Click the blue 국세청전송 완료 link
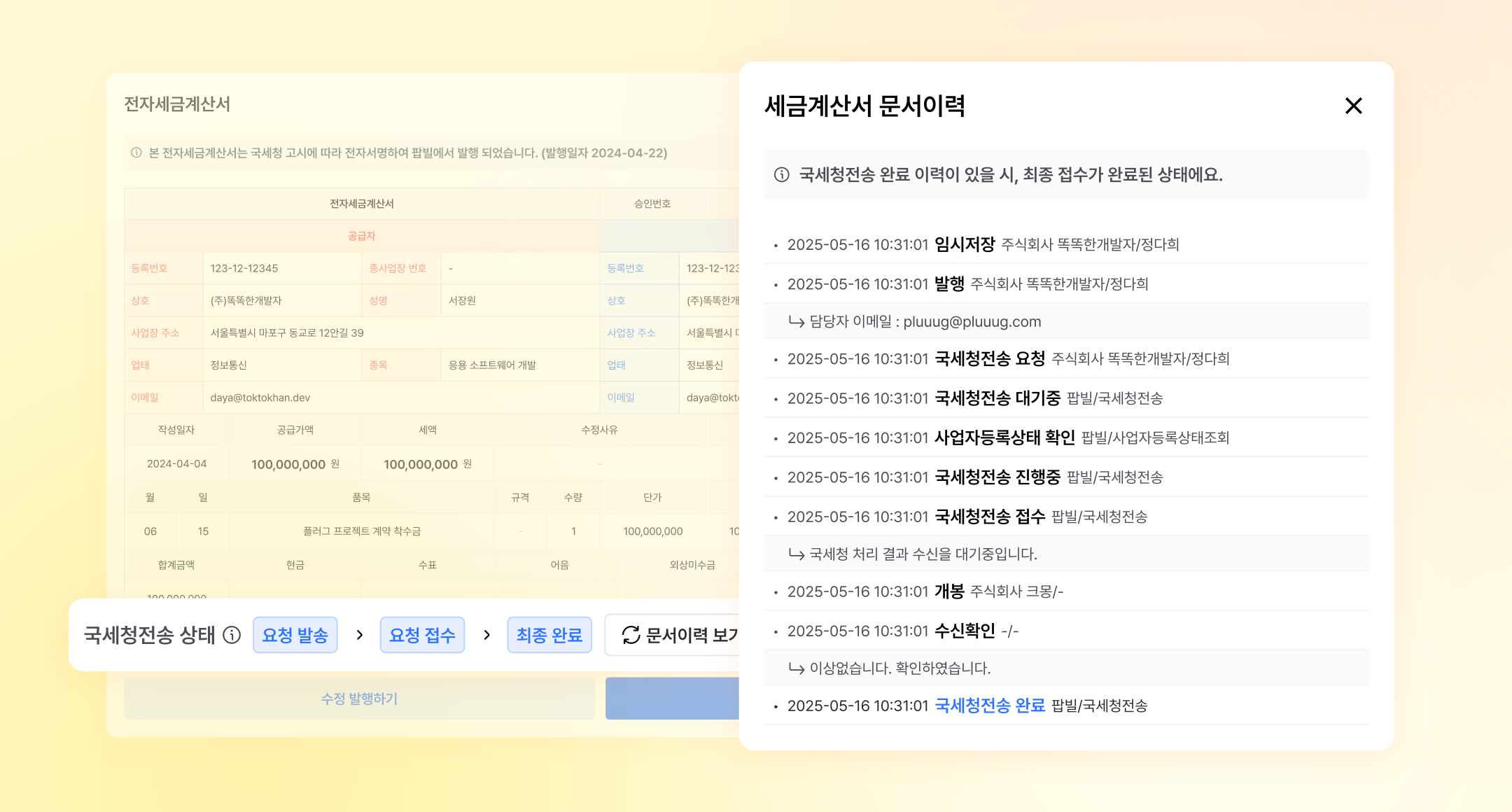Viewport: 1512px width, 812px height. click(x=989, y=706)
